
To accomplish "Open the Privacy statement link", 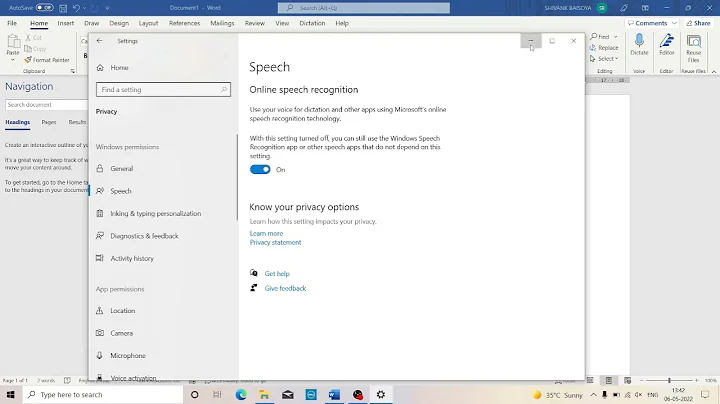I will 276,242.
